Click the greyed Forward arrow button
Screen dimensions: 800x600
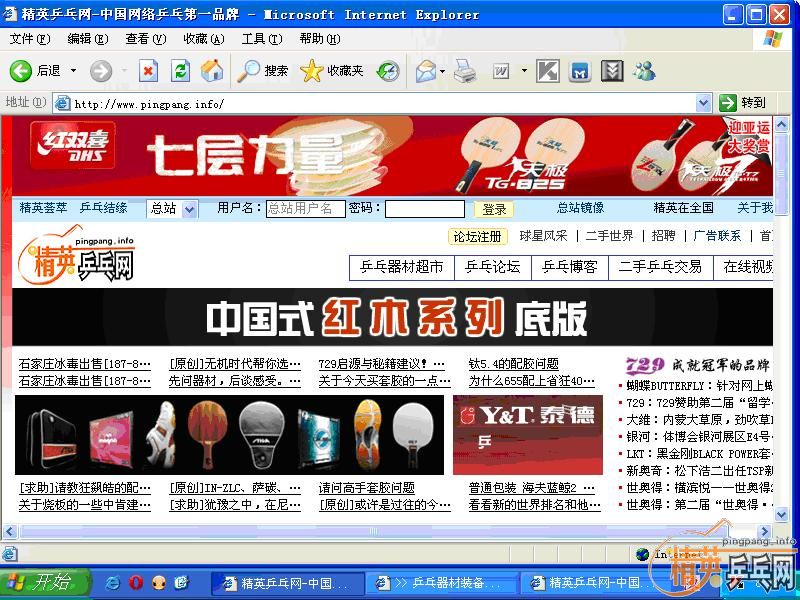click(x=101, y=70)
